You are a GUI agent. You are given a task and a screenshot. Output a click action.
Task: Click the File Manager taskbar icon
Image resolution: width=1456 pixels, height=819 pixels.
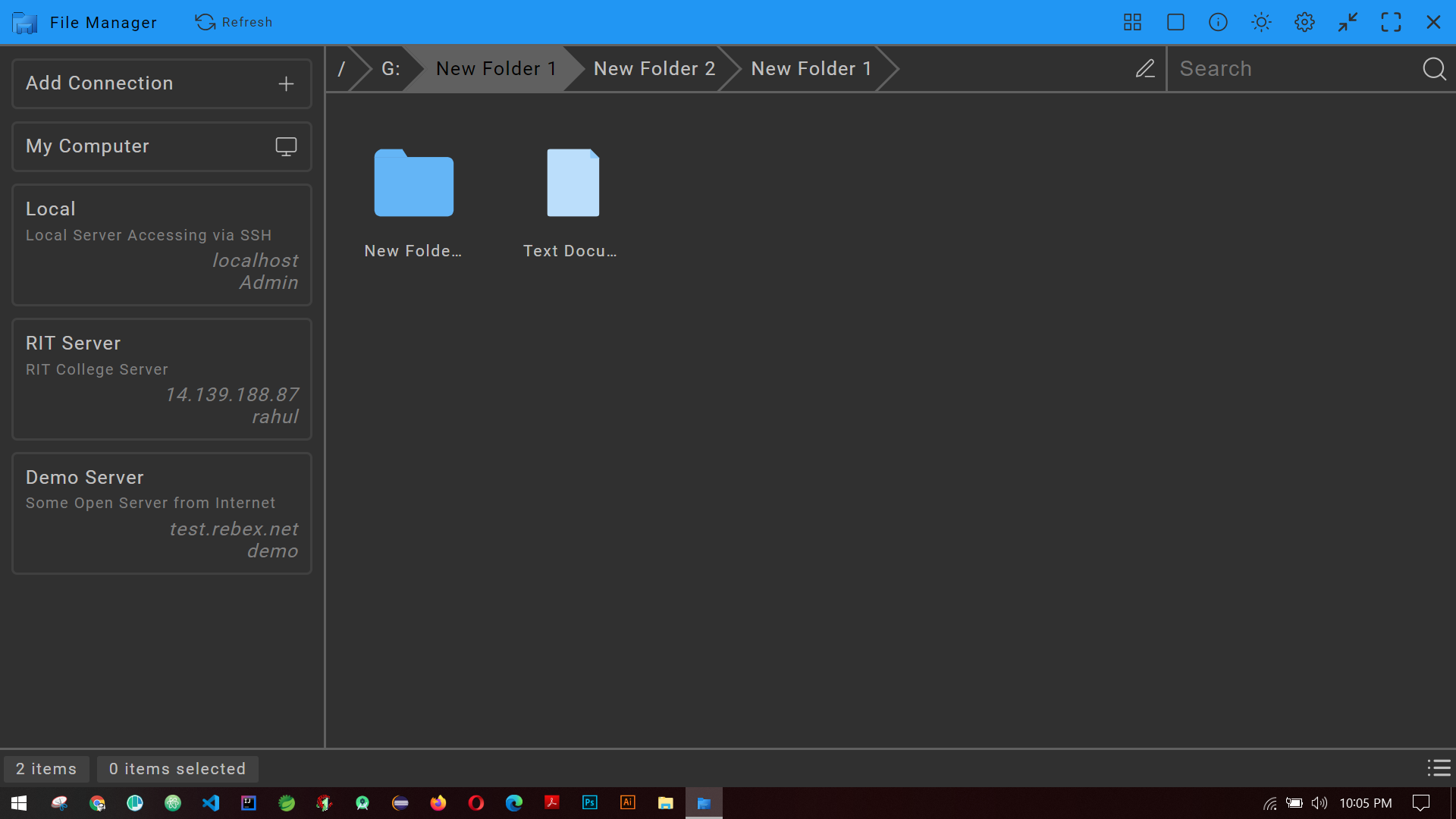point(703,802)
